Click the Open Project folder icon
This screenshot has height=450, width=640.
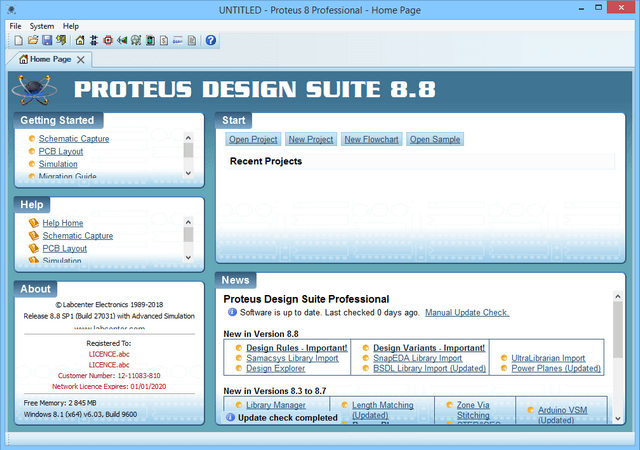click(x=32, y=41)
